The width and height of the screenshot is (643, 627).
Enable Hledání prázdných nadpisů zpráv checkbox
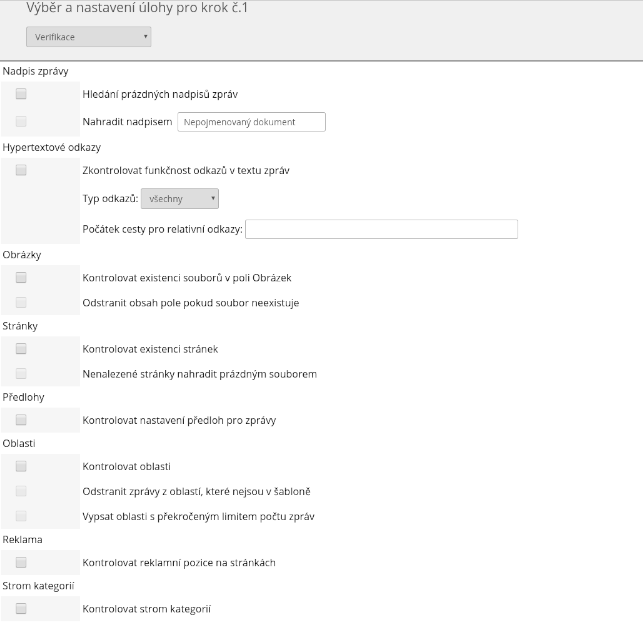pyautogui.click(x=21, y=94)
